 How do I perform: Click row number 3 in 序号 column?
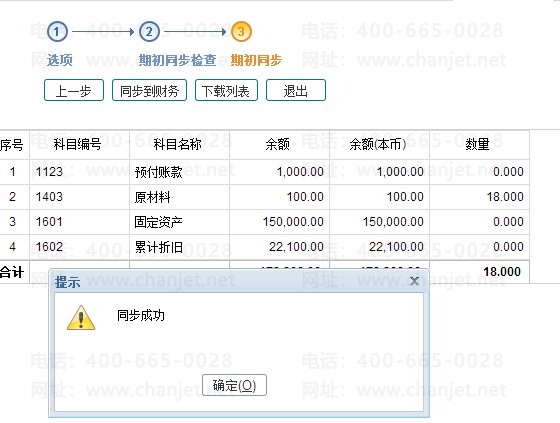(x=12, y=222)
